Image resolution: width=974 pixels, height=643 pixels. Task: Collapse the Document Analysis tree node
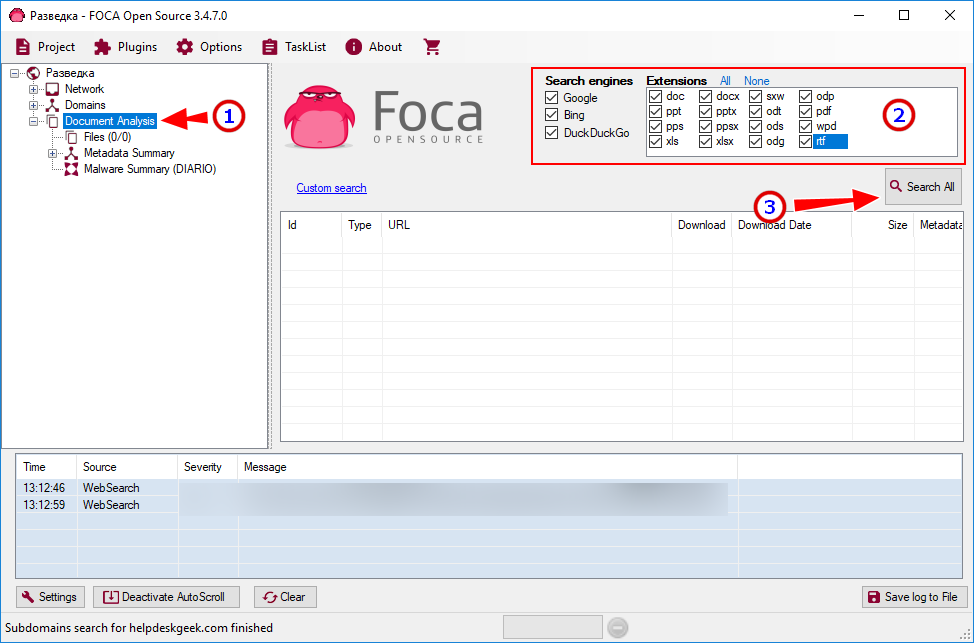coord(34,121)
